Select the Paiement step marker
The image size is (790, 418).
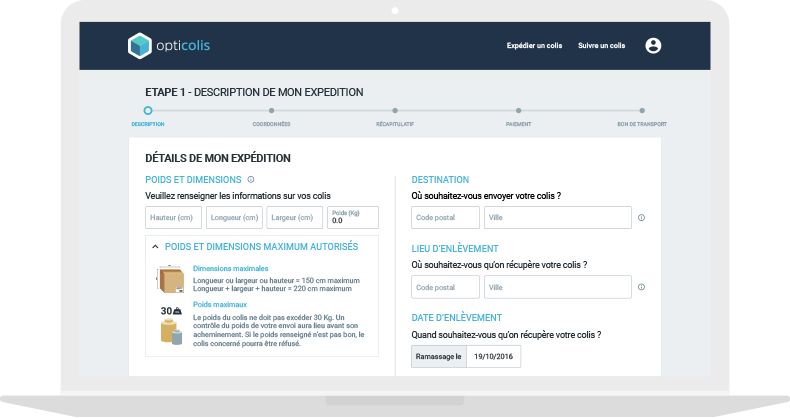click(x=518, y=111)
